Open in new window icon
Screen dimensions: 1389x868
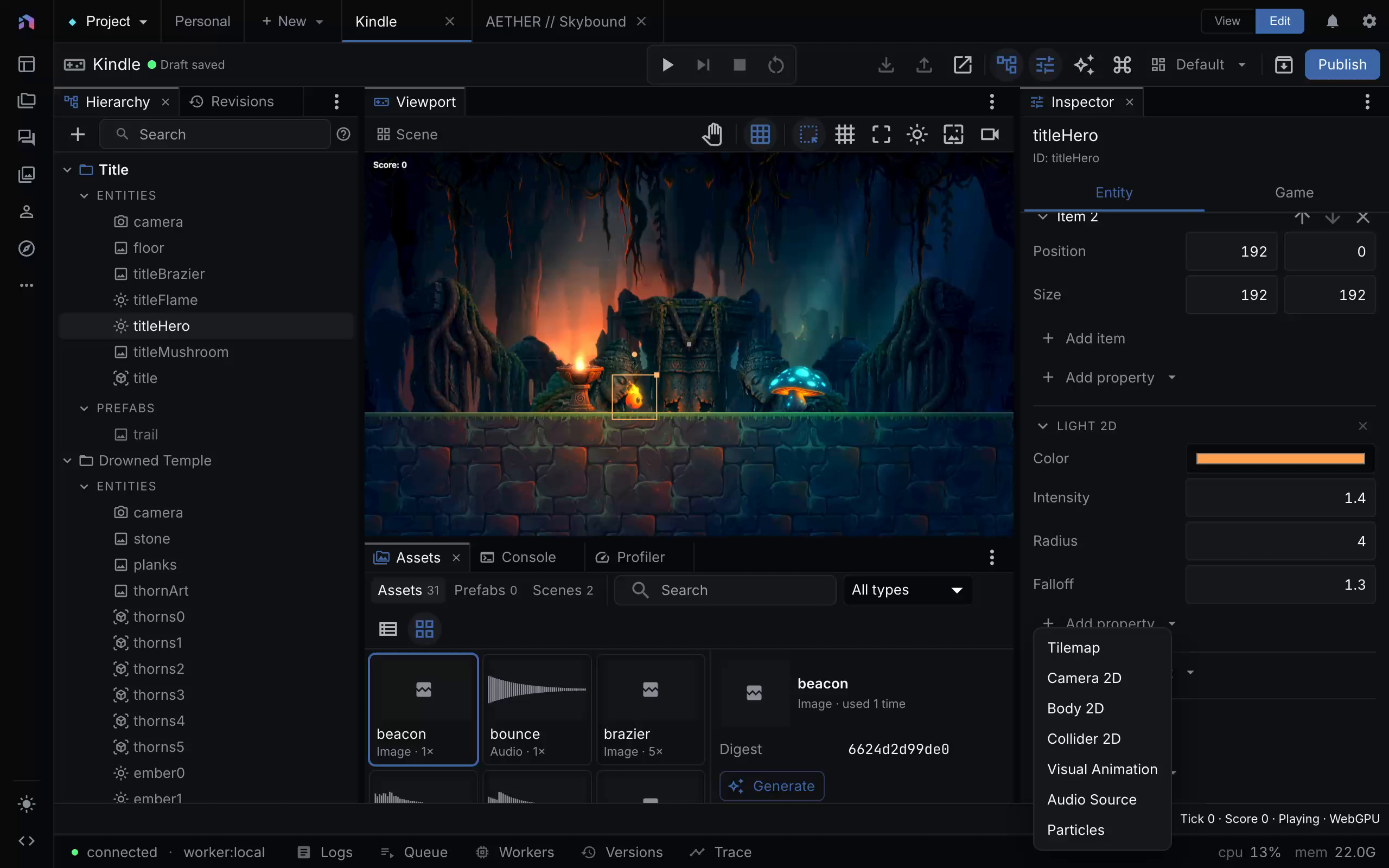963,65
